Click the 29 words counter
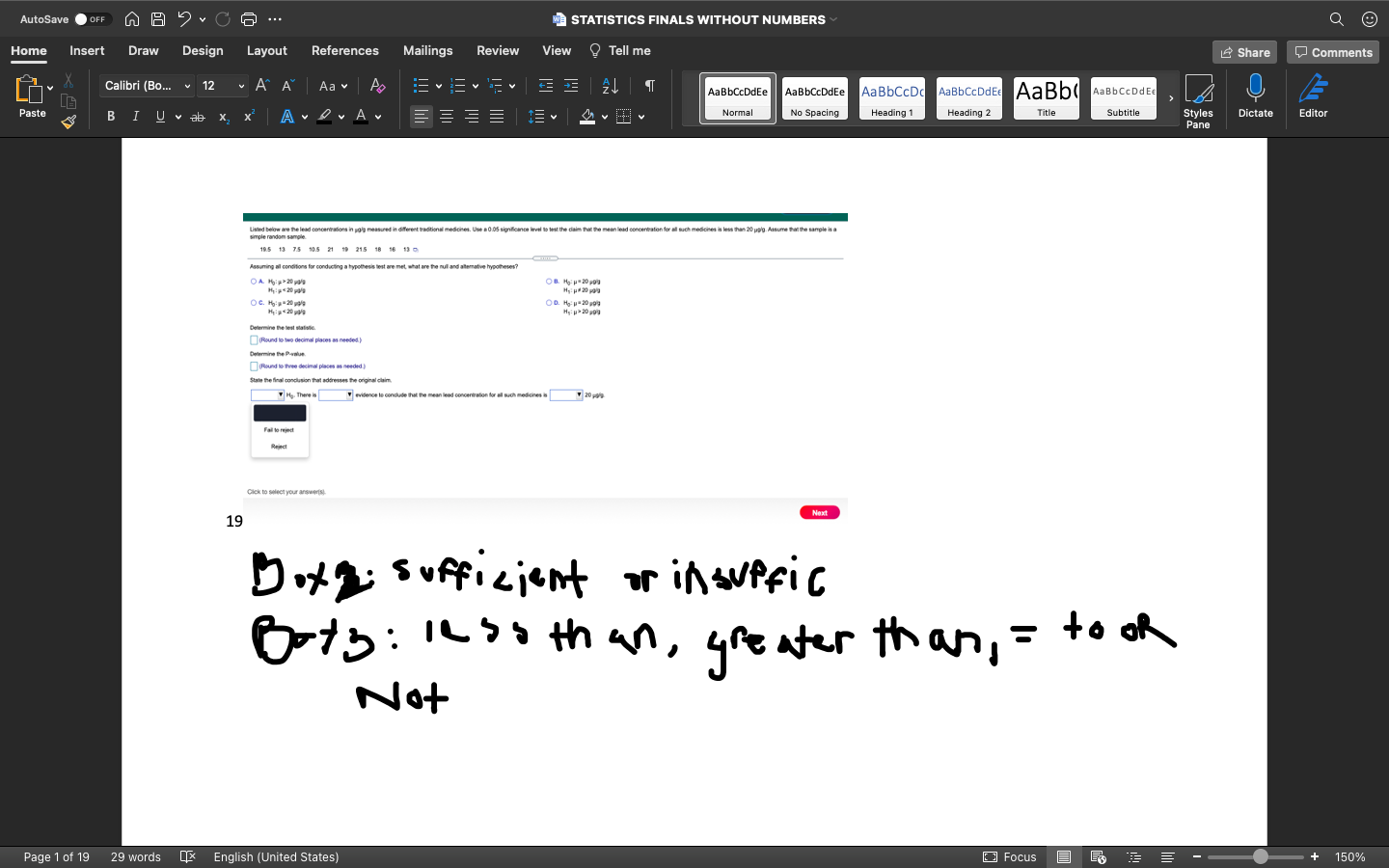This screenshot has height=868, width=1389. tap(135, 856)
